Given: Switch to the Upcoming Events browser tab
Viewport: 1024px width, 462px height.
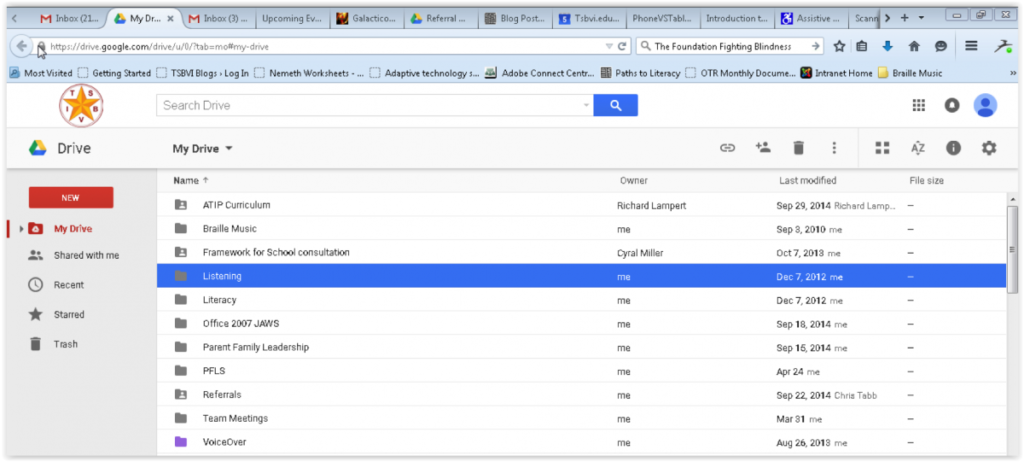Looking at the screenshot, I should pyautogui.click(x=293, y=18).
